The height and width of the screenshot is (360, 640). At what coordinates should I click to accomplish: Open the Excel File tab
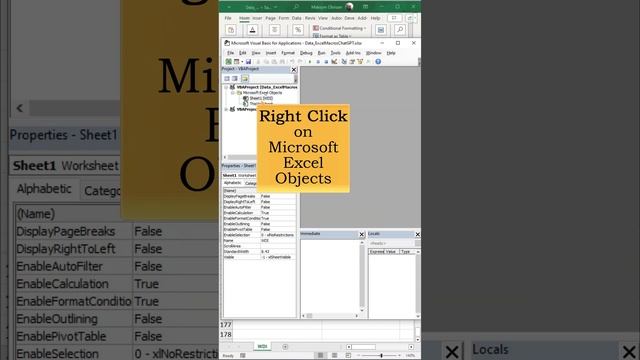tap(228, 18)
